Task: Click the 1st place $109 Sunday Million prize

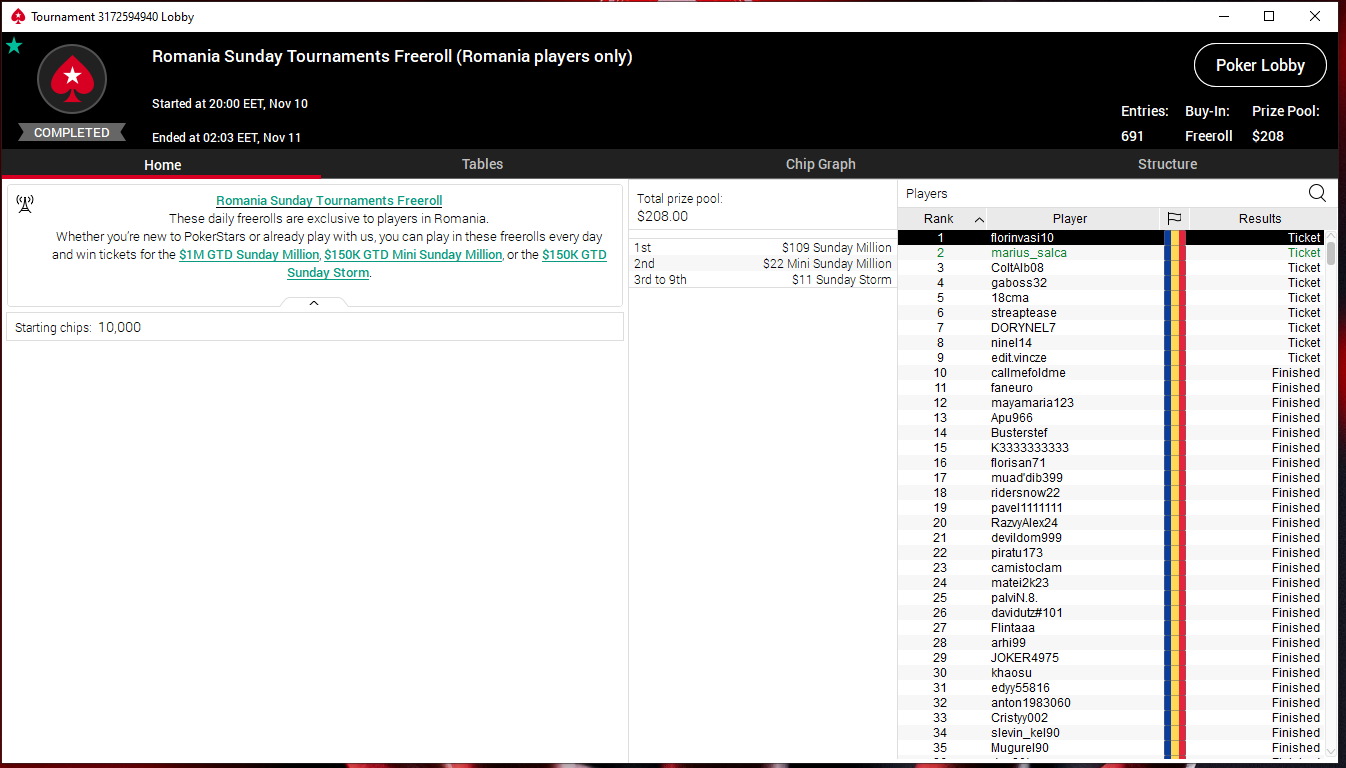Action: coord(762,248)
